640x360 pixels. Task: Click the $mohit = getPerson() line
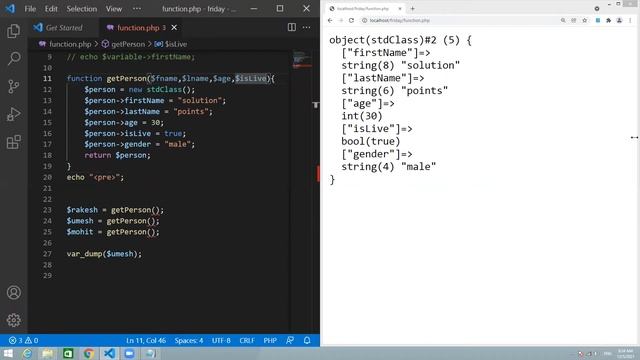click(x=113, y=232)
